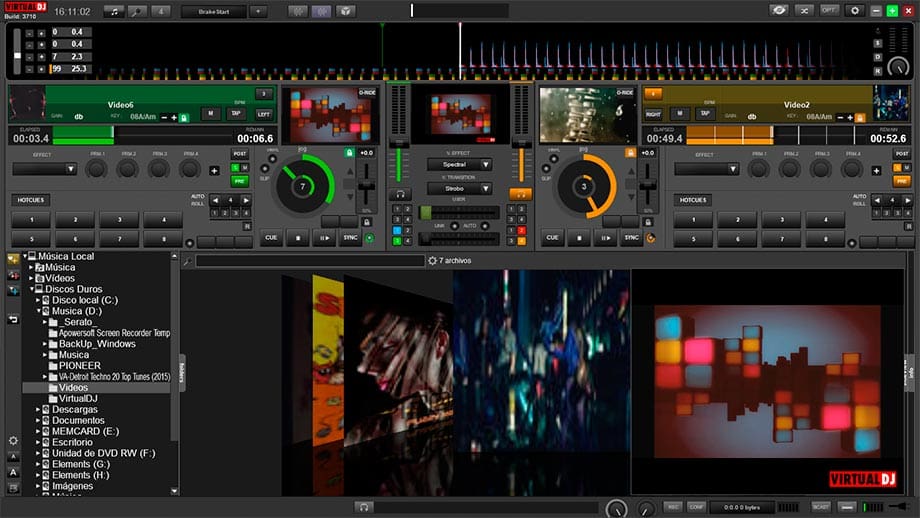
Task: Open left deck EFFECT dropdown
Action: click(45, 169)
